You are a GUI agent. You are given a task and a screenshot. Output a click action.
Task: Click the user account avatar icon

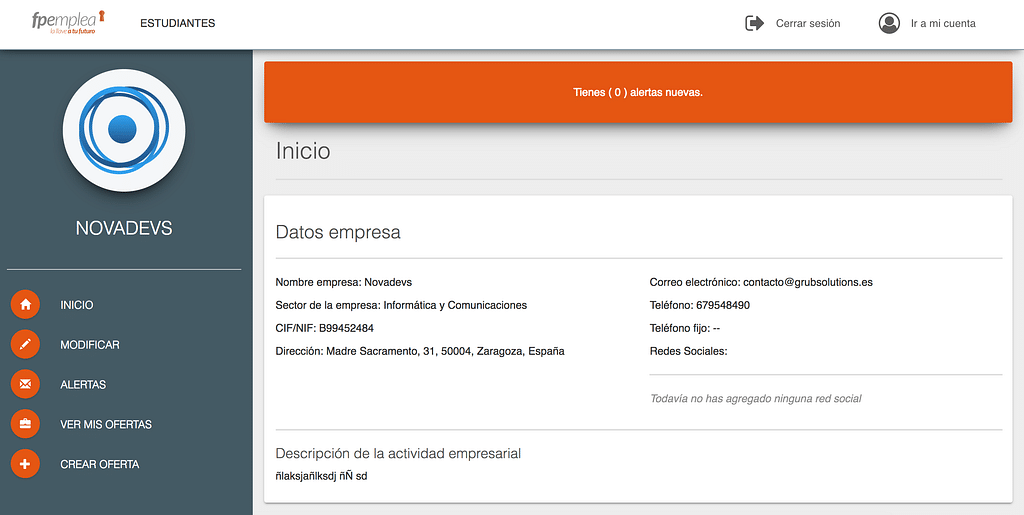click(889, 23)
